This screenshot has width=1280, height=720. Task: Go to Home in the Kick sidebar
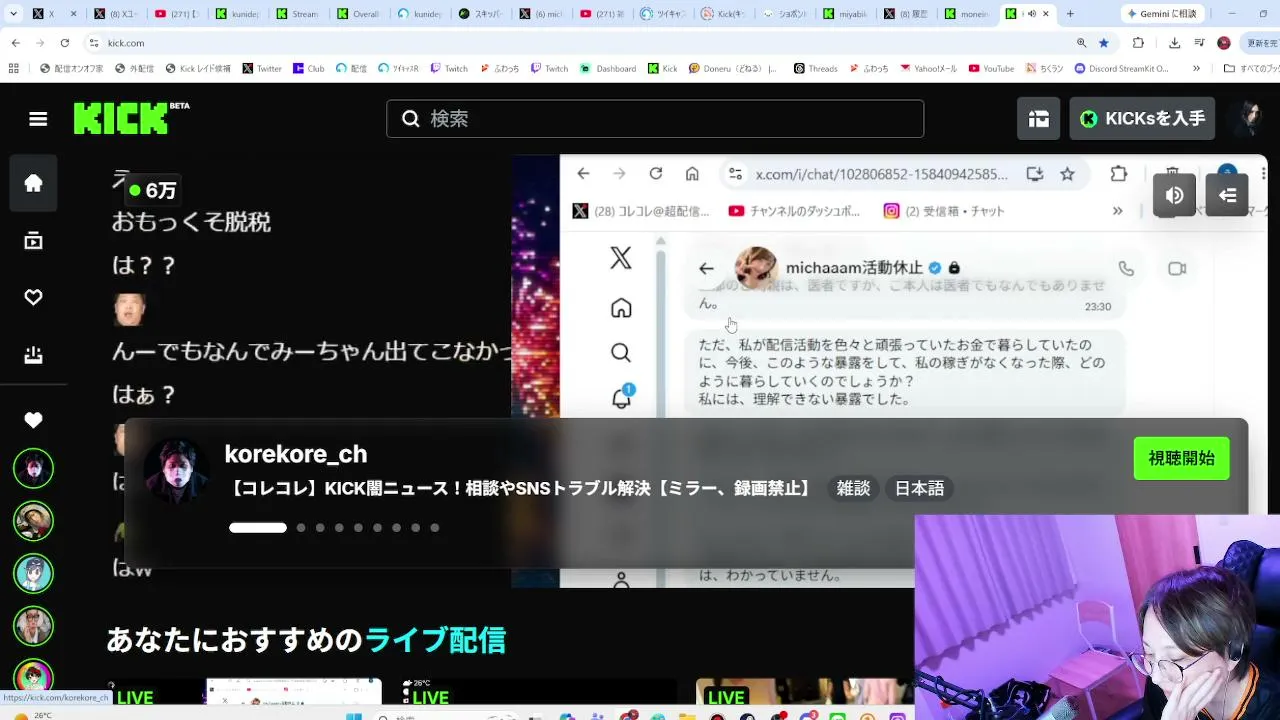(34, 183)
